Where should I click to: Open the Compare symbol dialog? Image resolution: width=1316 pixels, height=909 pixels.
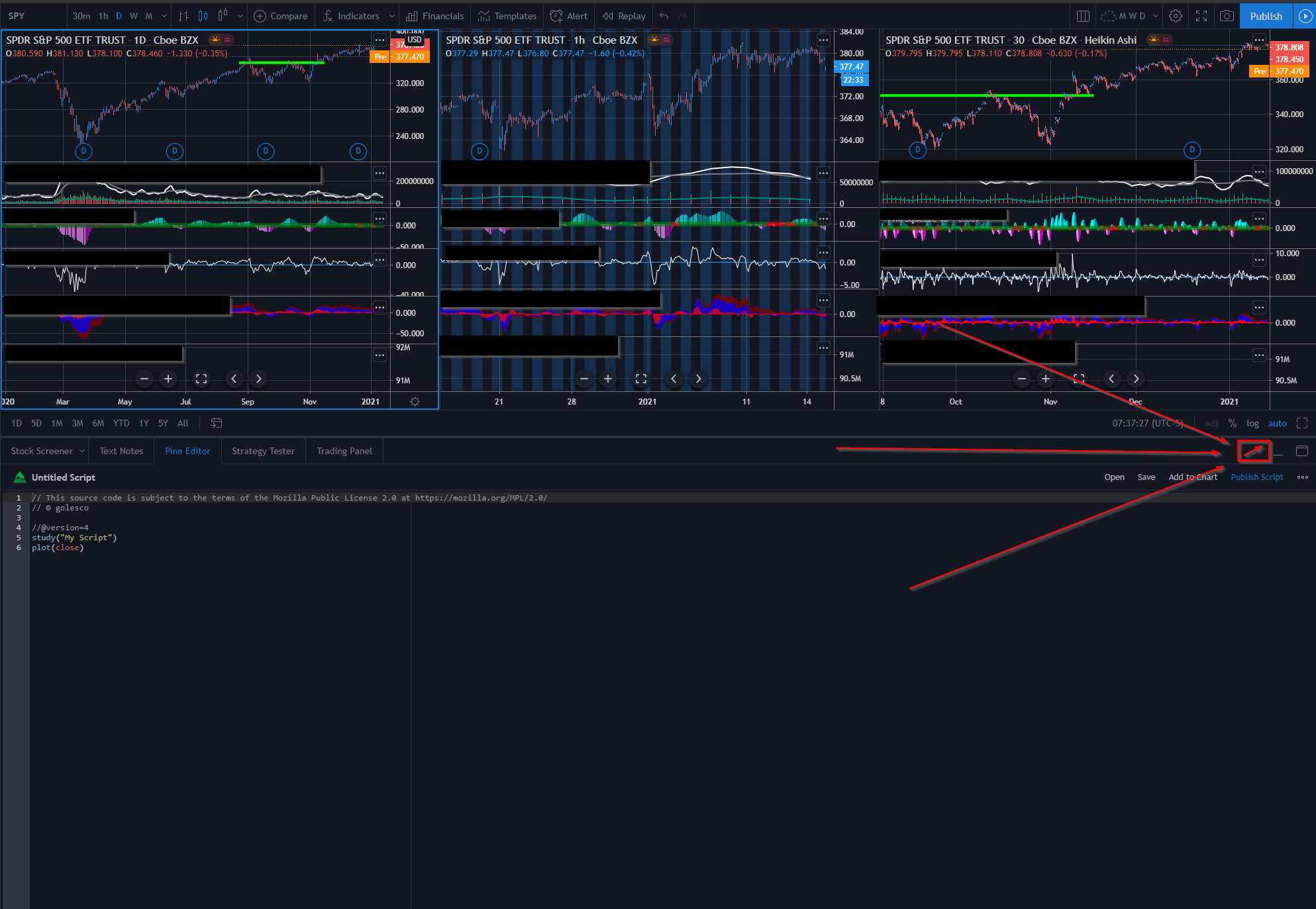281,16
